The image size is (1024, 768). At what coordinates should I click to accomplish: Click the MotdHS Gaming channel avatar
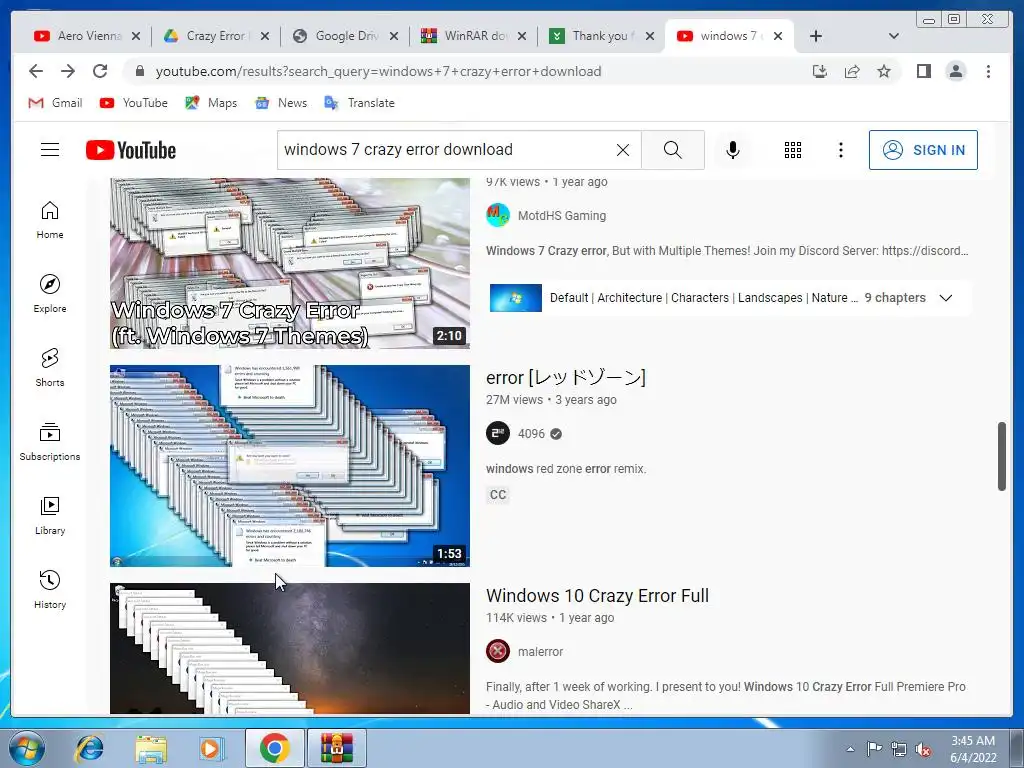click(x=498, y=216)
